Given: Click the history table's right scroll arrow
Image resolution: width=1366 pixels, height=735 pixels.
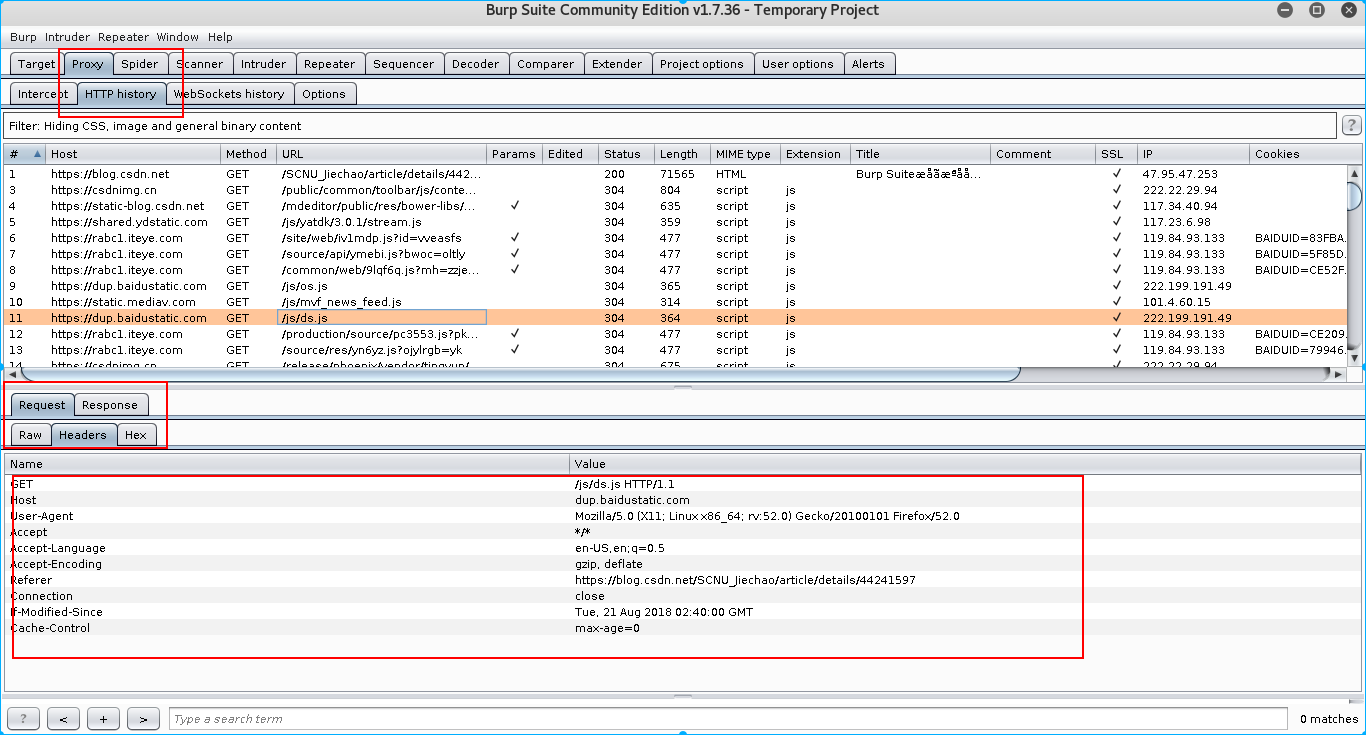Looking at the screenshot, I should [1339, 374].
